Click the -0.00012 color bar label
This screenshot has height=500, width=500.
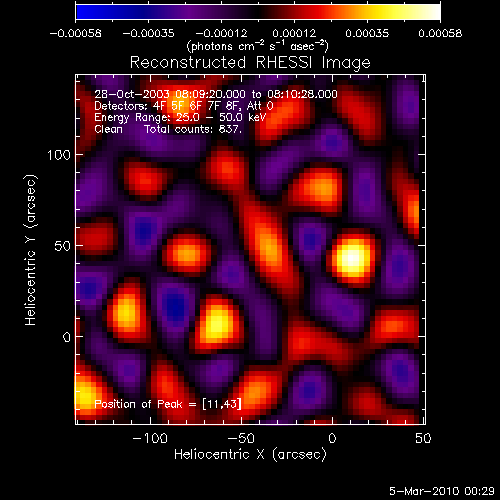tap(222, 33)
